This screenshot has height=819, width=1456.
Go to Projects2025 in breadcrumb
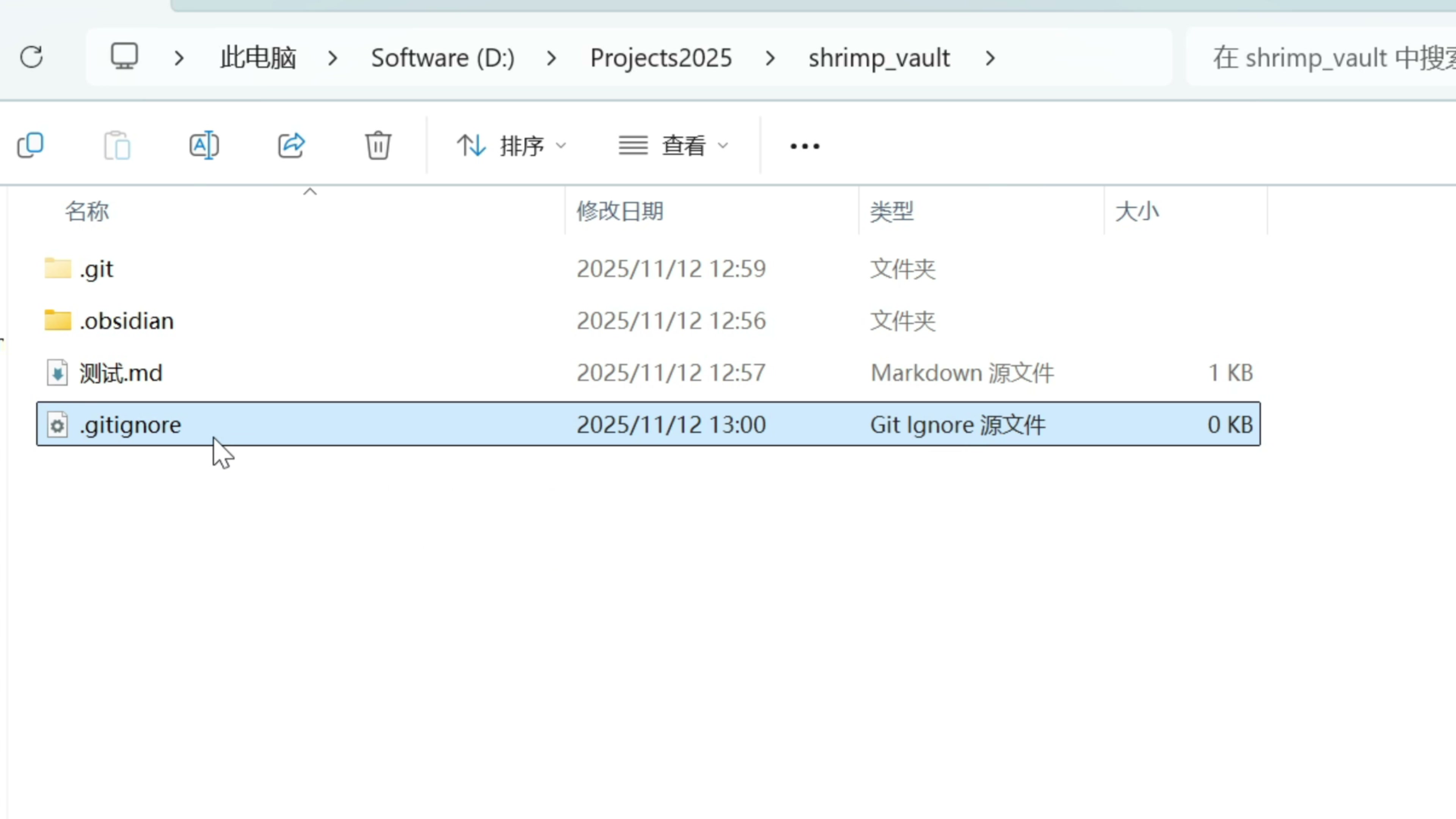[x=661, y=58]
